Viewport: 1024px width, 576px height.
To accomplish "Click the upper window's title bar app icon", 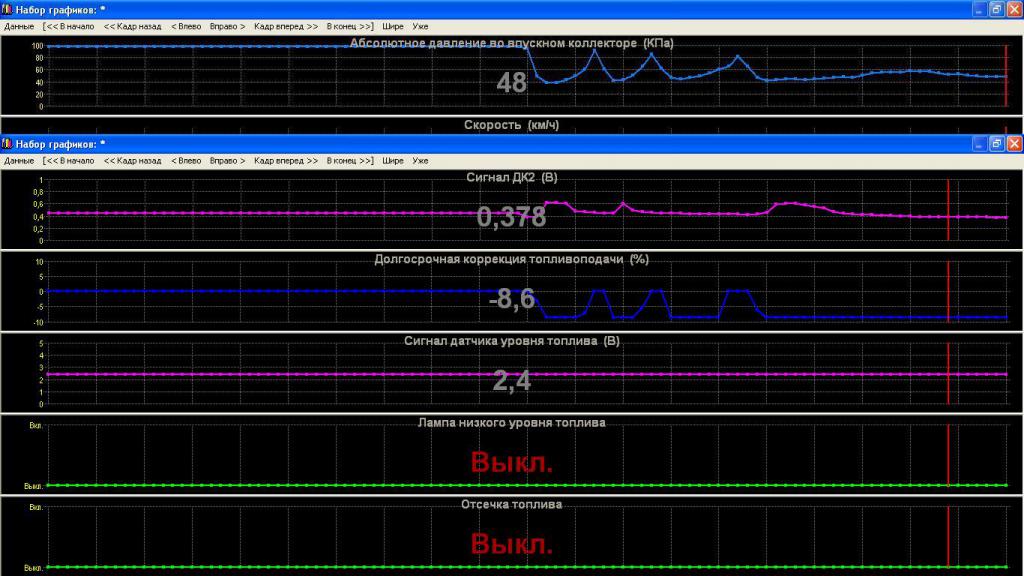I will [8, 9].
